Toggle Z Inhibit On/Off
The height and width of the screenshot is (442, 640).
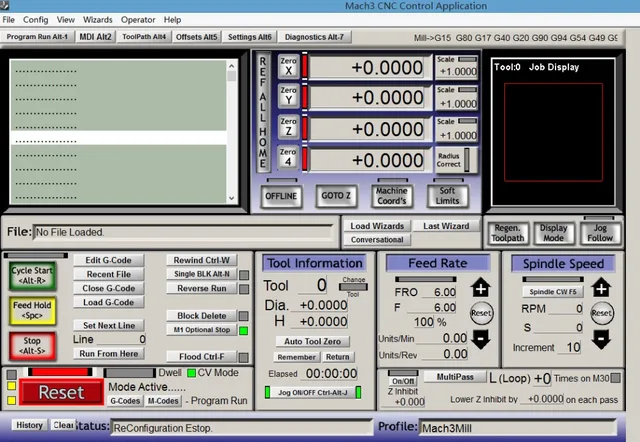point(403,381)
